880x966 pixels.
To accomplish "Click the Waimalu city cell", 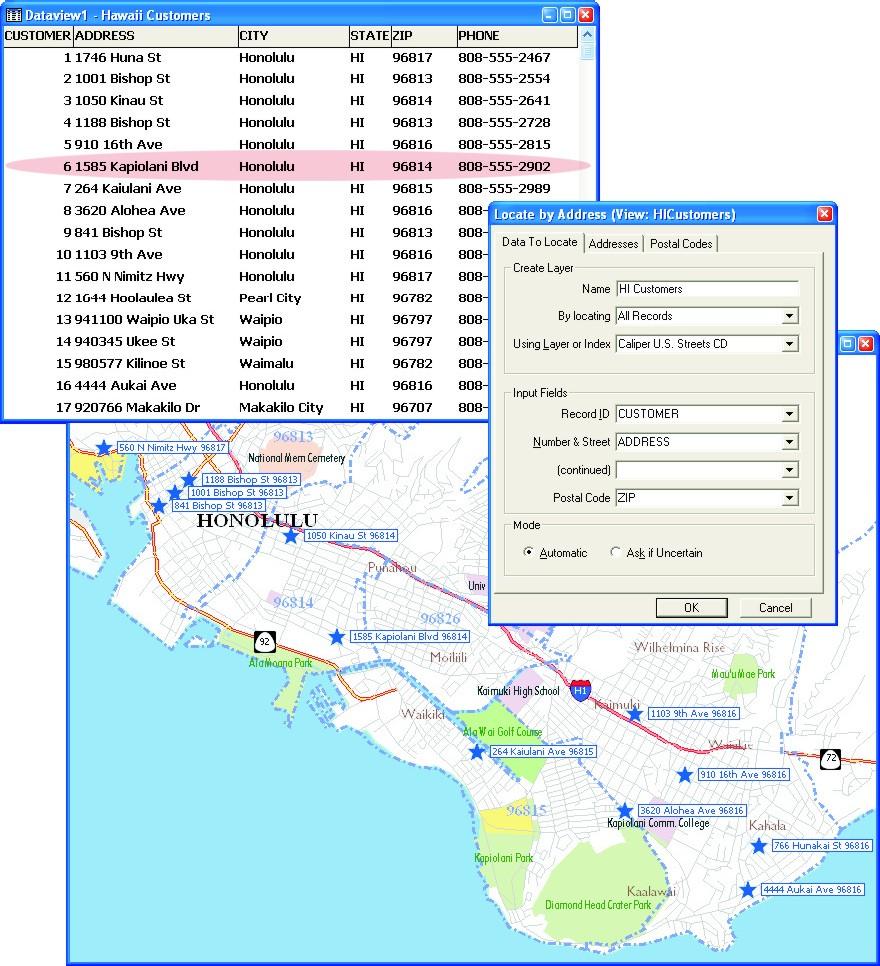I will coord(266,363).
